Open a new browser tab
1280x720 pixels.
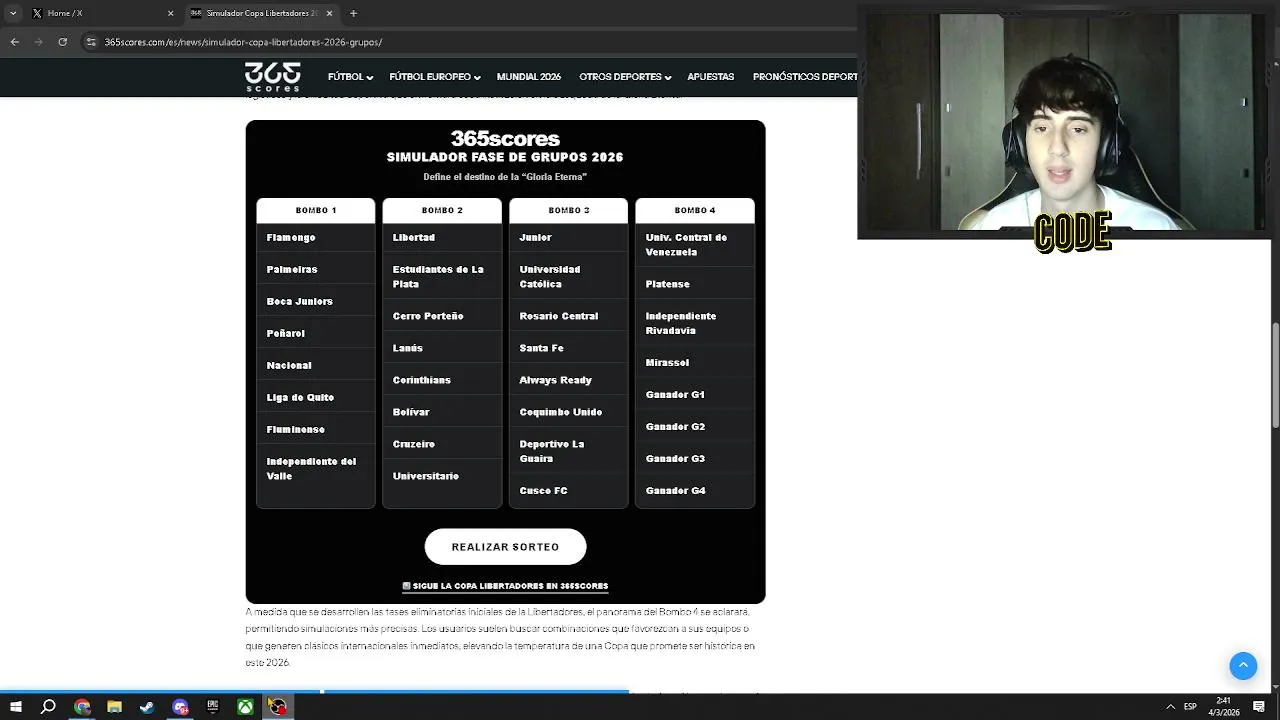[x=353, y=13]
